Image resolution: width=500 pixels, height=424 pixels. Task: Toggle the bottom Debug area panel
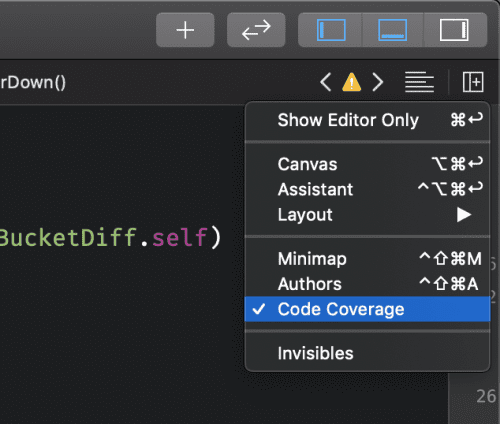click(392, 30)
